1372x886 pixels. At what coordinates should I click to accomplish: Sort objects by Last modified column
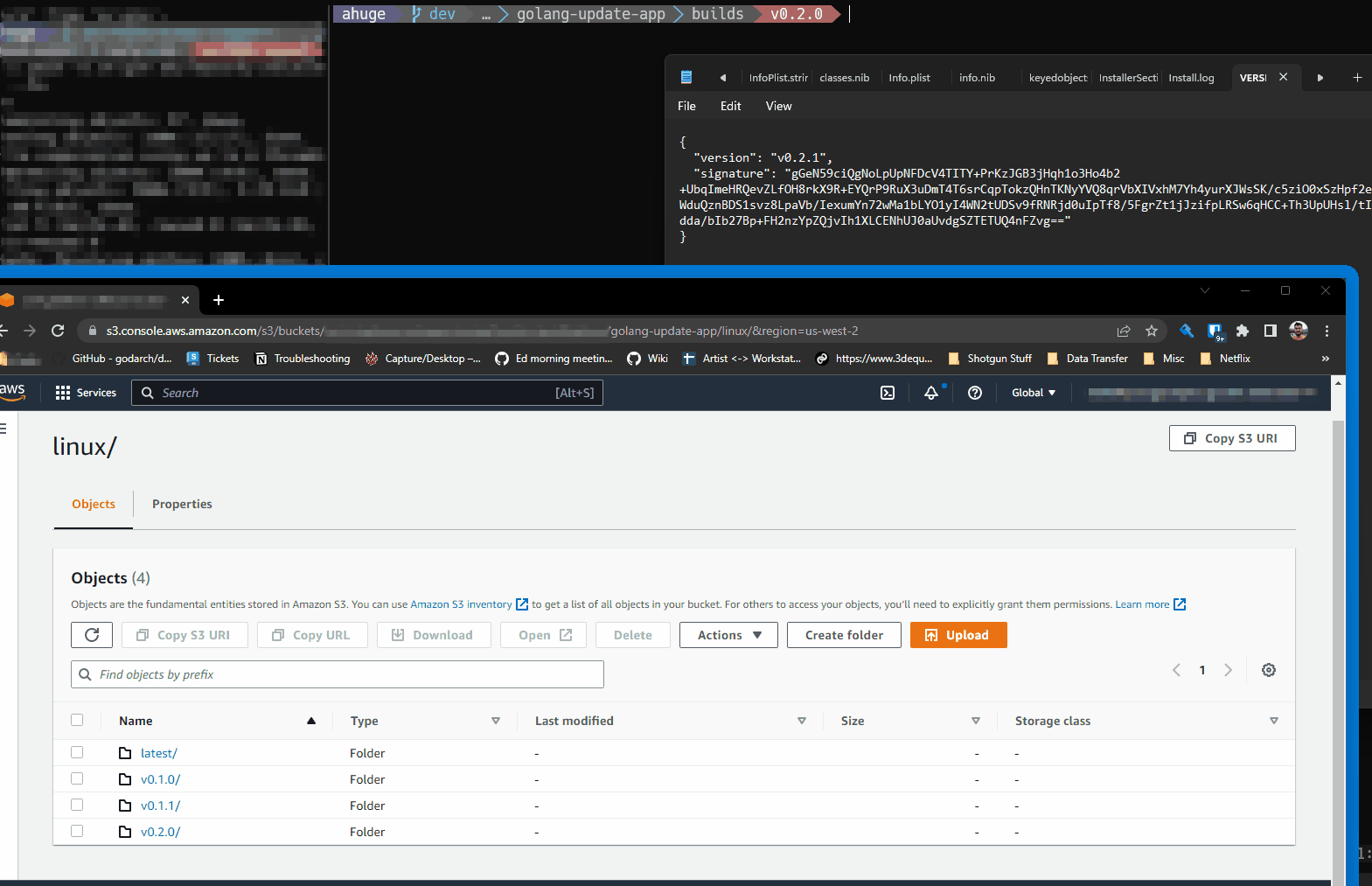(802, 721)
